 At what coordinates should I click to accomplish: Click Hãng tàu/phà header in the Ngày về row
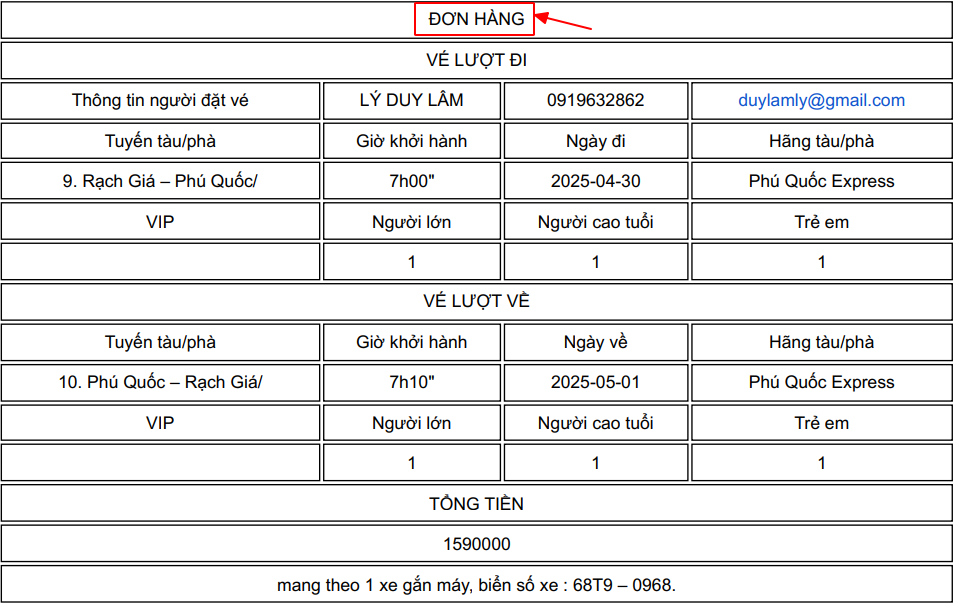[821, 342]
